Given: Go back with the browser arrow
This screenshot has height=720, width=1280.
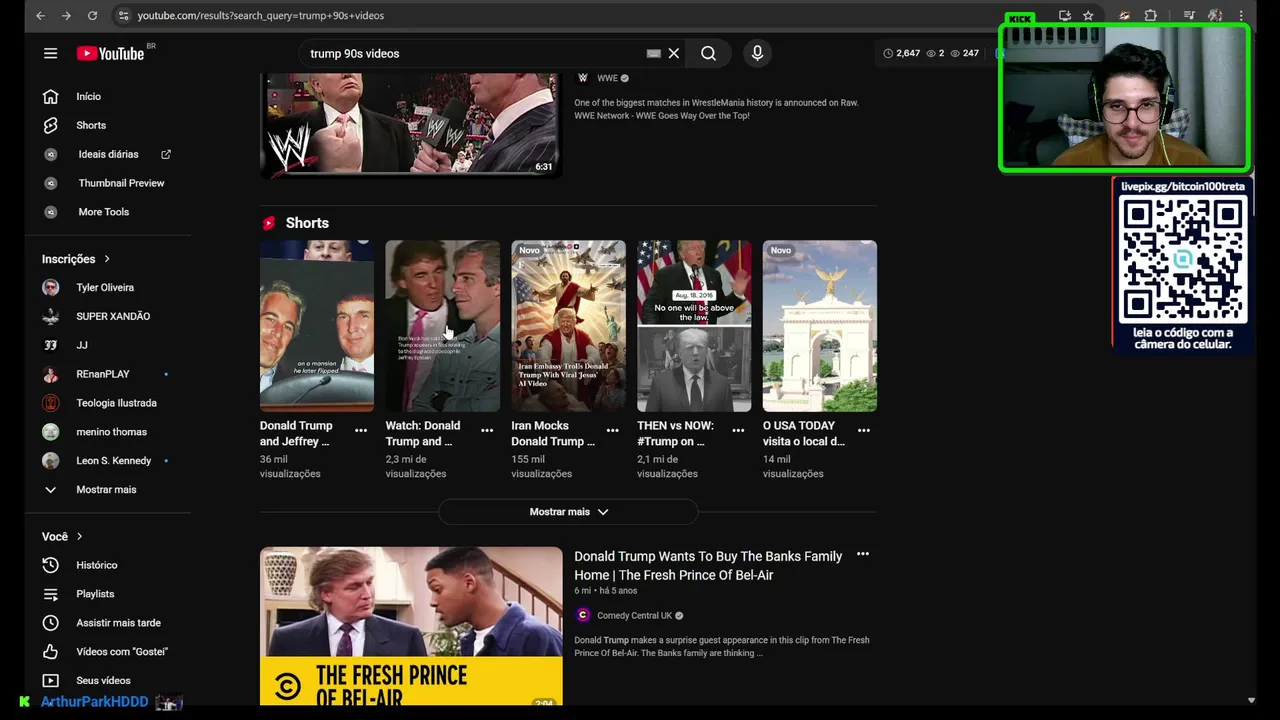Looking at the screenshot, I should click(40, 15).
